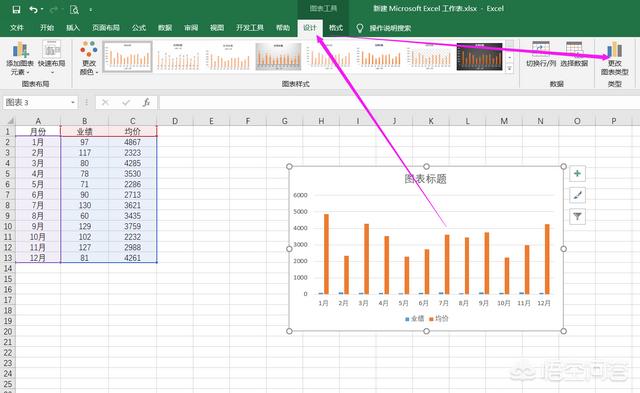
Task: Switch to the Home (开始) tab
Action: (47, 28)
